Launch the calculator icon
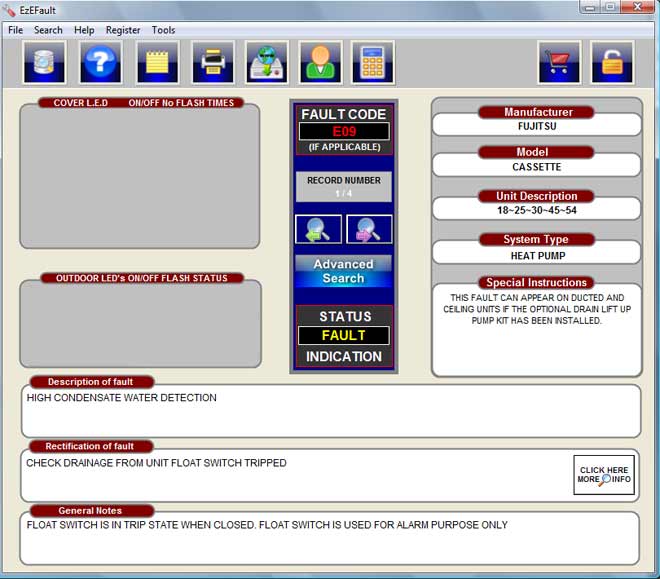The height and width of the screenshot is (579, 660). 372,62
